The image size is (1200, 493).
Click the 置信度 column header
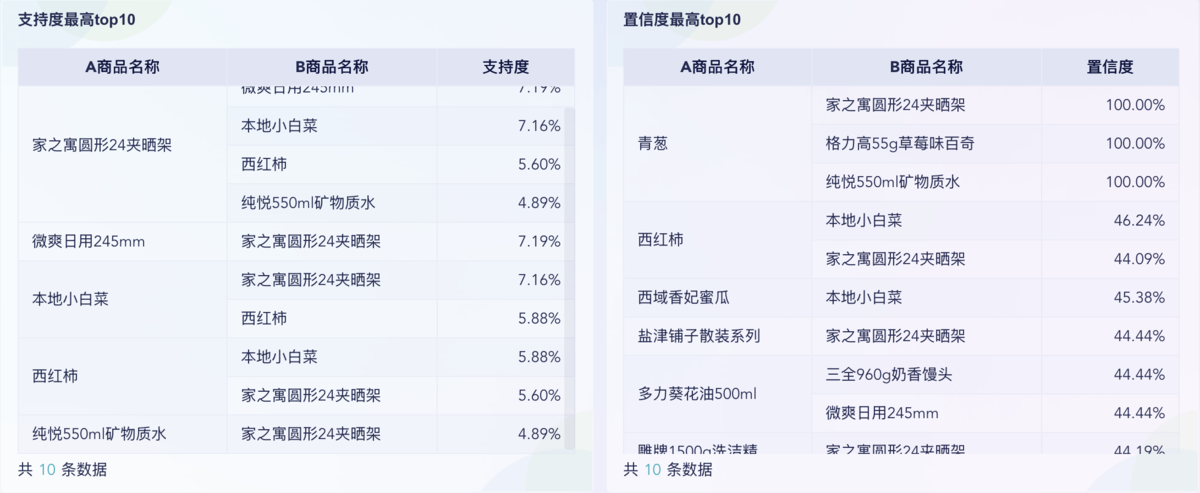click(1110, 67)
